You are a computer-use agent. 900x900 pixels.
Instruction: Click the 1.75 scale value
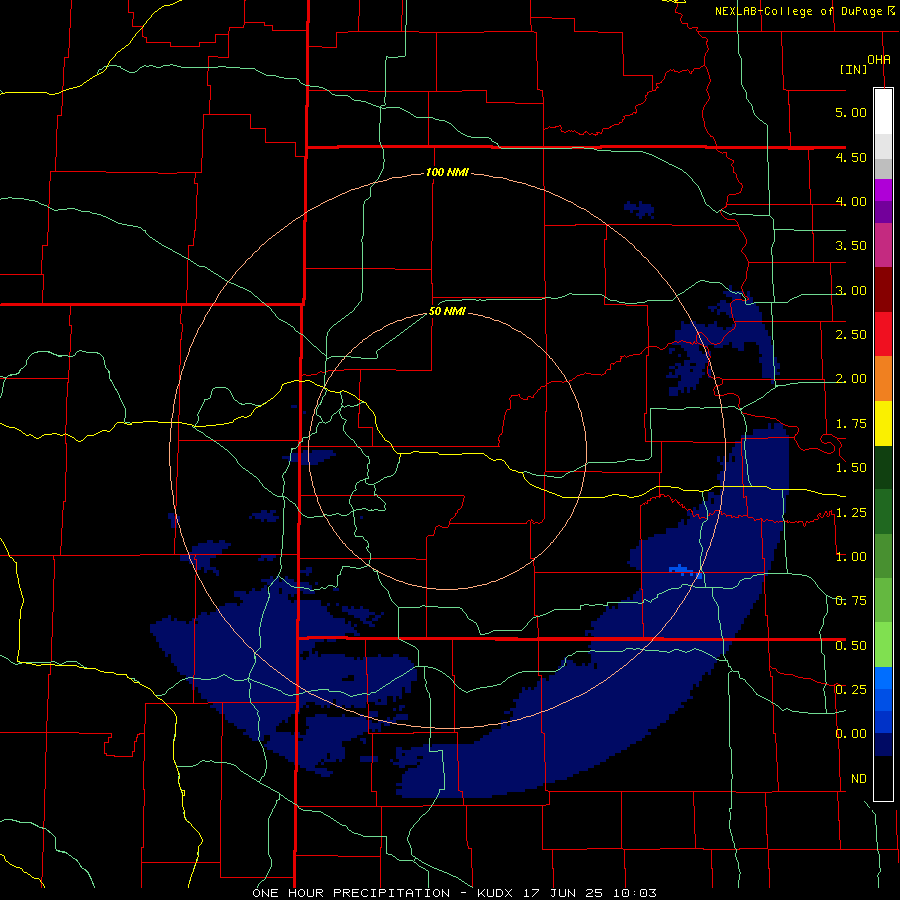[x=851, y=424]
